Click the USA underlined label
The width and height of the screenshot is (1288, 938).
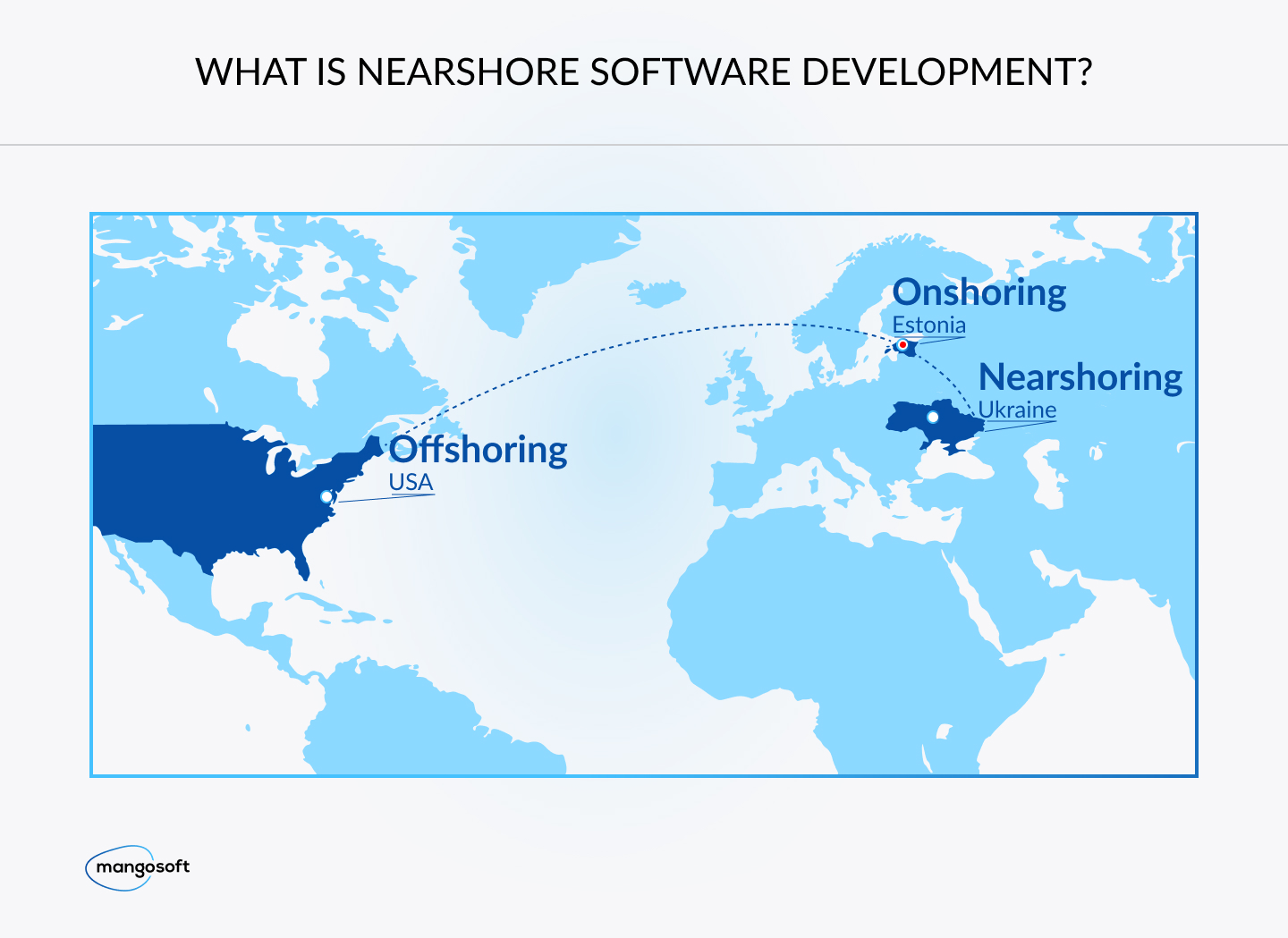point(411,482)
